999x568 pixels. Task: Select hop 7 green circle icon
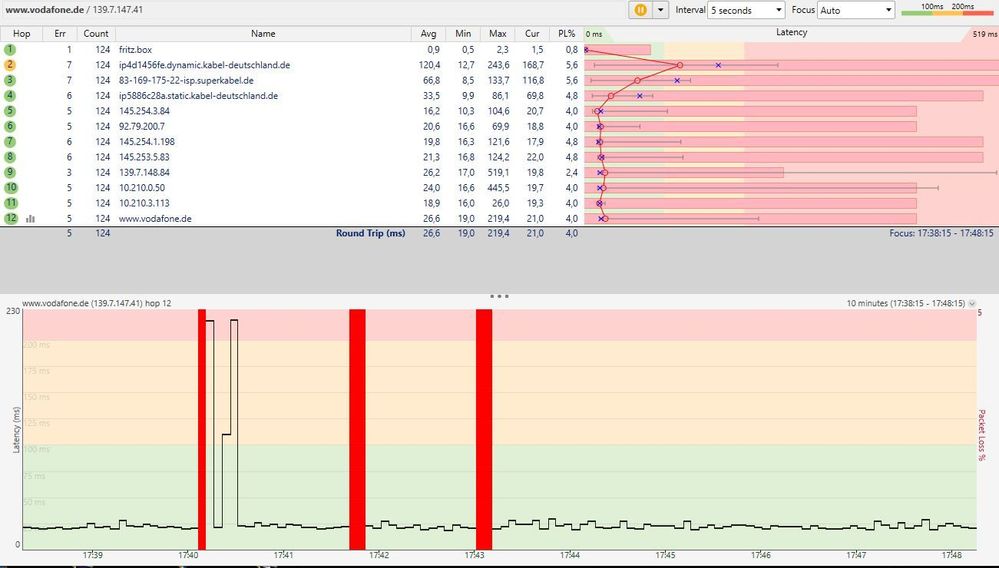click(10, 141)
